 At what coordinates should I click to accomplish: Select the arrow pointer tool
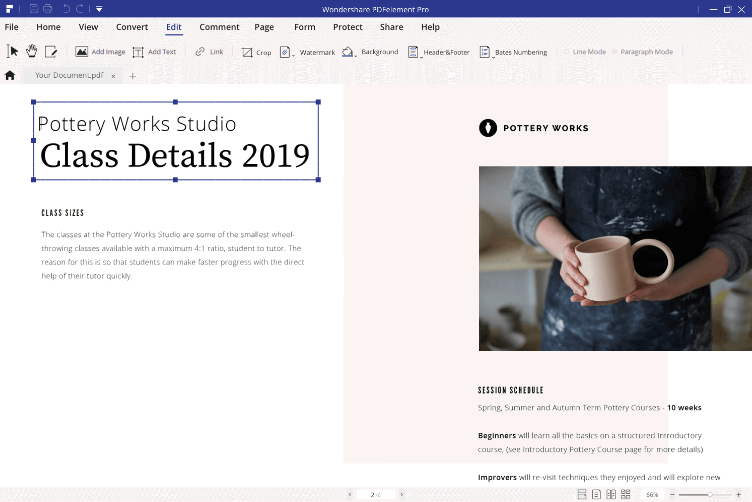(x=13, y=51)
